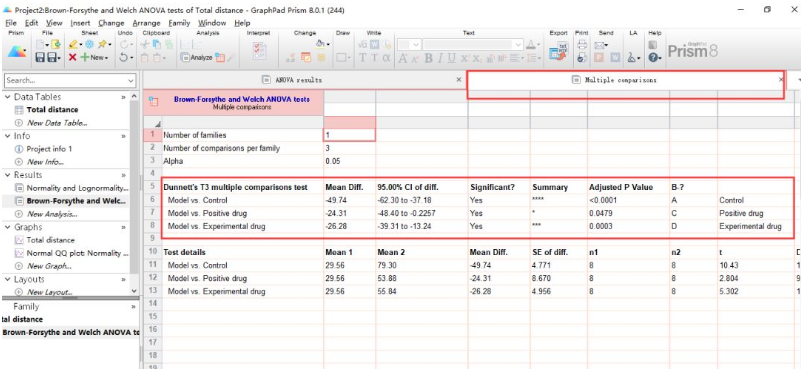The width and height of the screenshot is (806, 369).
Task: Select Project info 1 in navigator
Action: [x=49, y=149]
